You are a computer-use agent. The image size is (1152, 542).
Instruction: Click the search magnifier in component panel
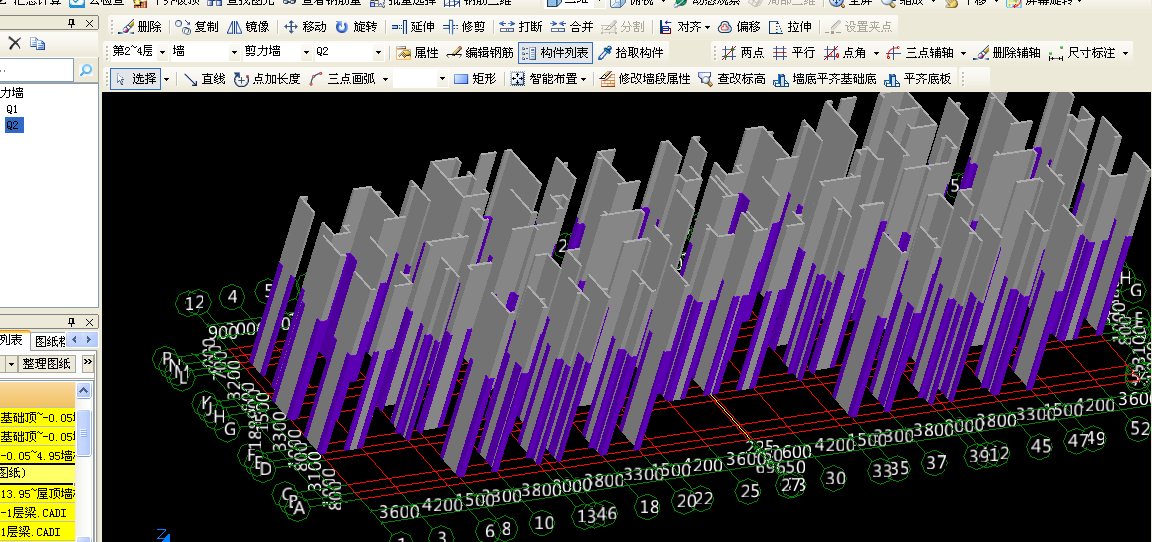coord(86,70)
